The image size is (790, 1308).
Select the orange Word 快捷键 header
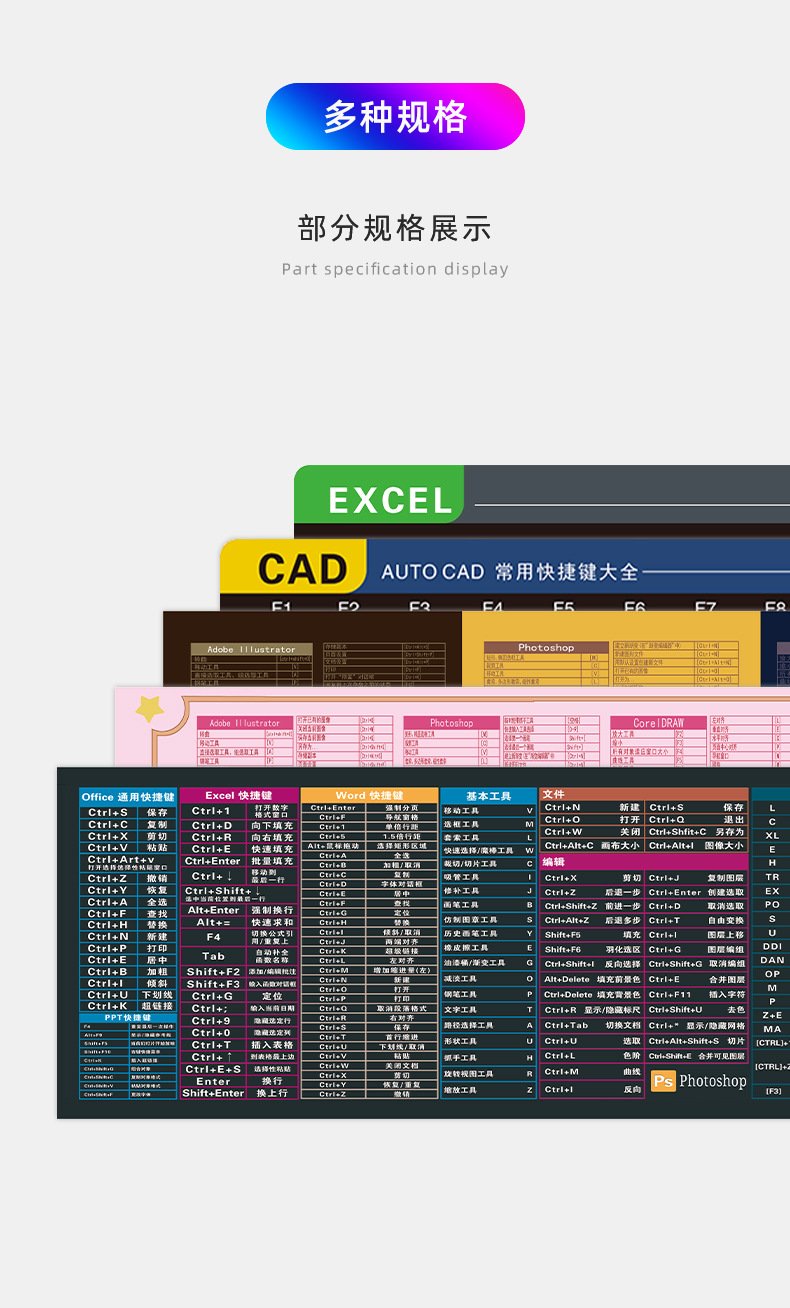[370, 795]
